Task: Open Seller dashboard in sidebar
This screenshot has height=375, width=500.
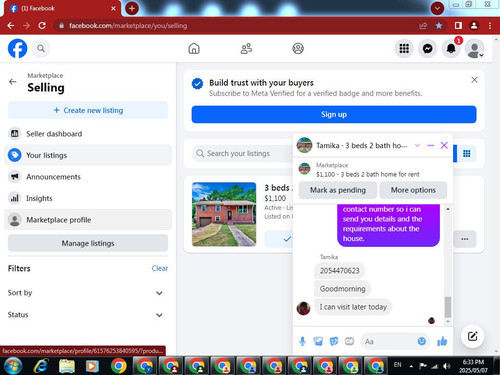Action: tap(88, 134)
